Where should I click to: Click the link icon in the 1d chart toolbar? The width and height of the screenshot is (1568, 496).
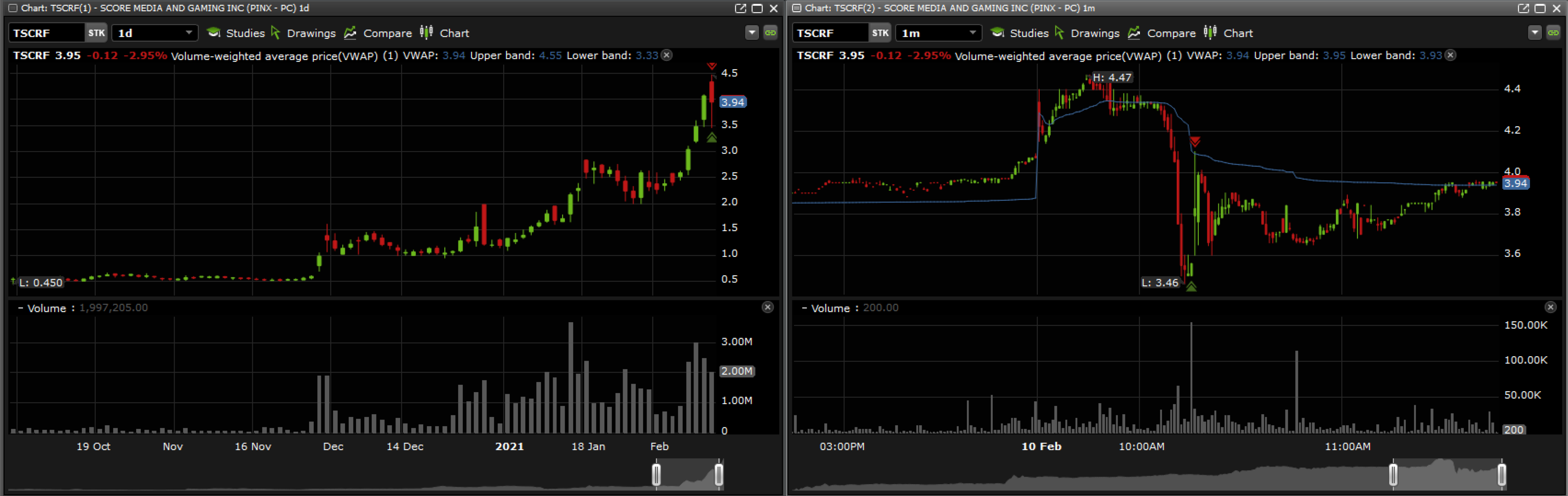[x=770, y=33]
